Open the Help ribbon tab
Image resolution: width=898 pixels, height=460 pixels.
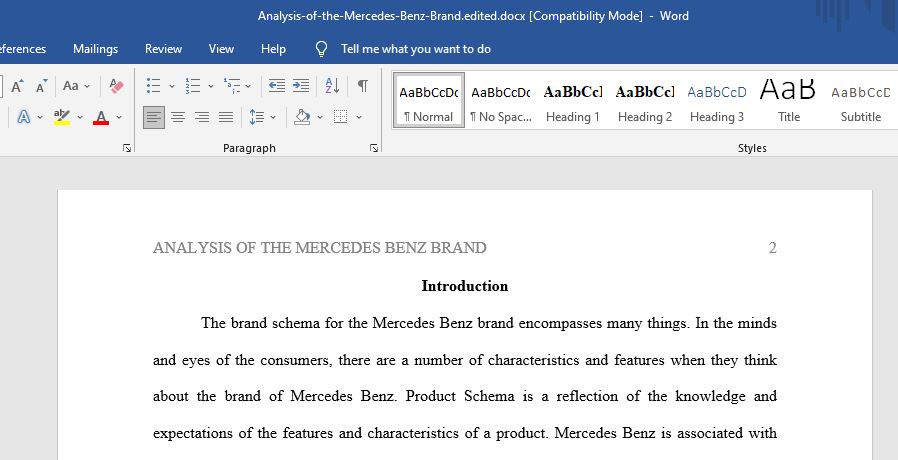click(273, 49)
